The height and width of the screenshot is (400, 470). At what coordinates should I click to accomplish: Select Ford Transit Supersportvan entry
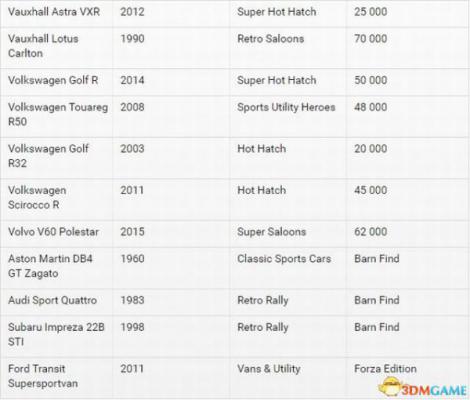coord(43,376)
